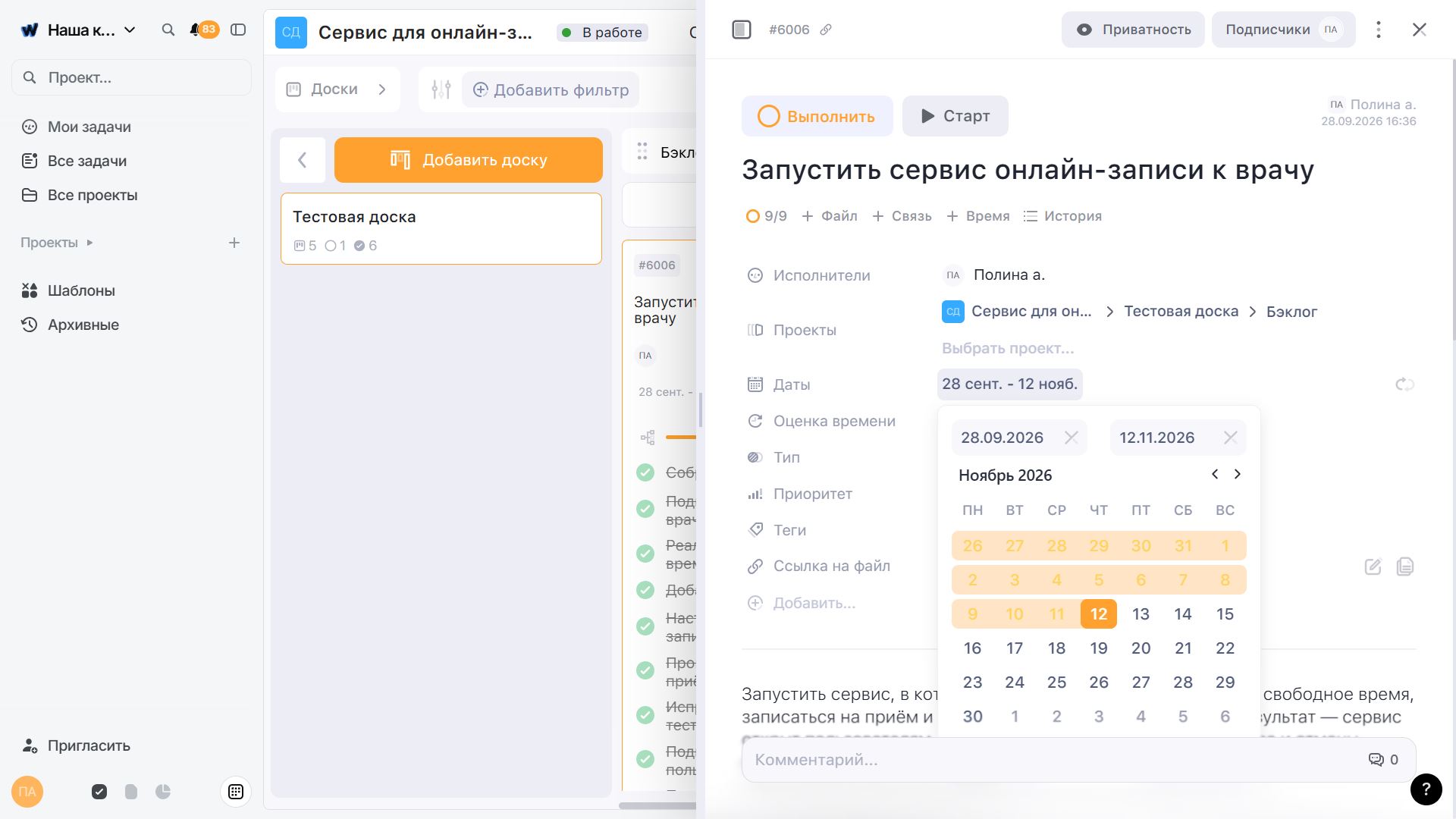
Task: Add time via Время
Action: click(978, 216)
